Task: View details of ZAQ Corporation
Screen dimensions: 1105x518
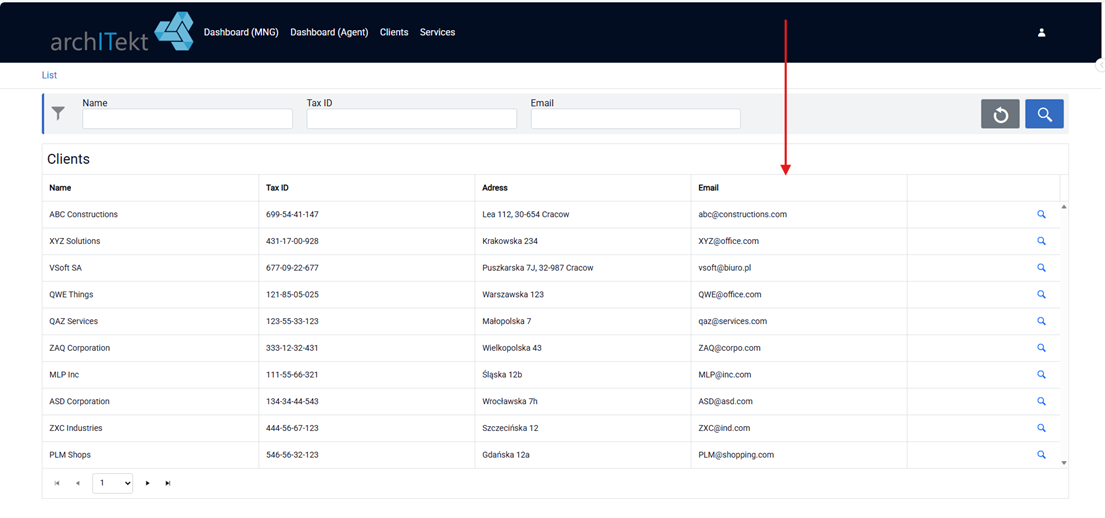Action: tap(1041, 348)
